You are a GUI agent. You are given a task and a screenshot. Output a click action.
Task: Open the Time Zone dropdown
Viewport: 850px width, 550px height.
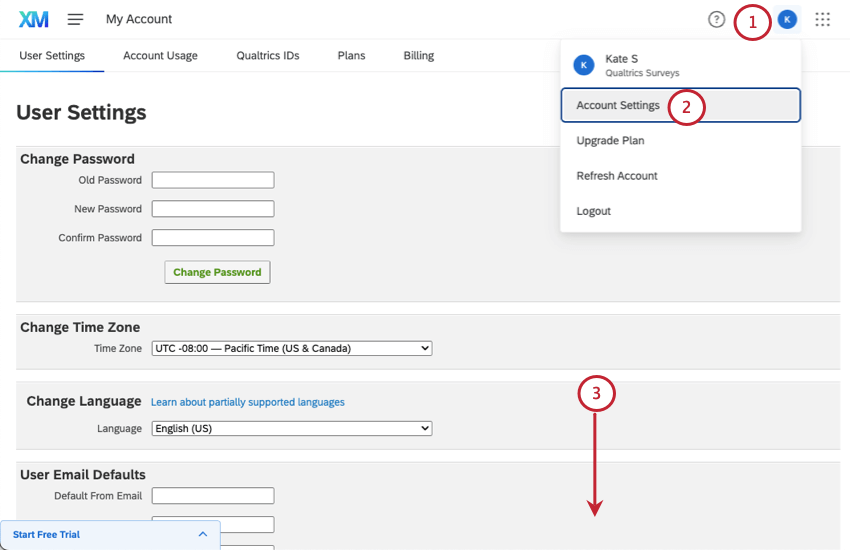click(292, 348)
